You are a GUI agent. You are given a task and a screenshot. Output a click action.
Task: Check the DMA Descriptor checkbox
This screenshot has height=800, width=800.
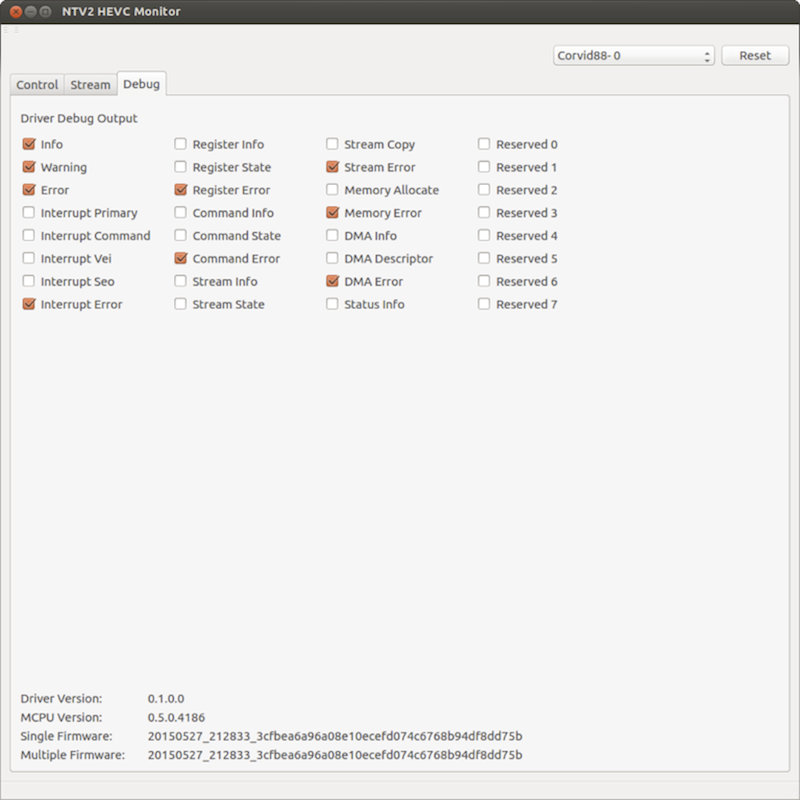[x=332, y=258]
